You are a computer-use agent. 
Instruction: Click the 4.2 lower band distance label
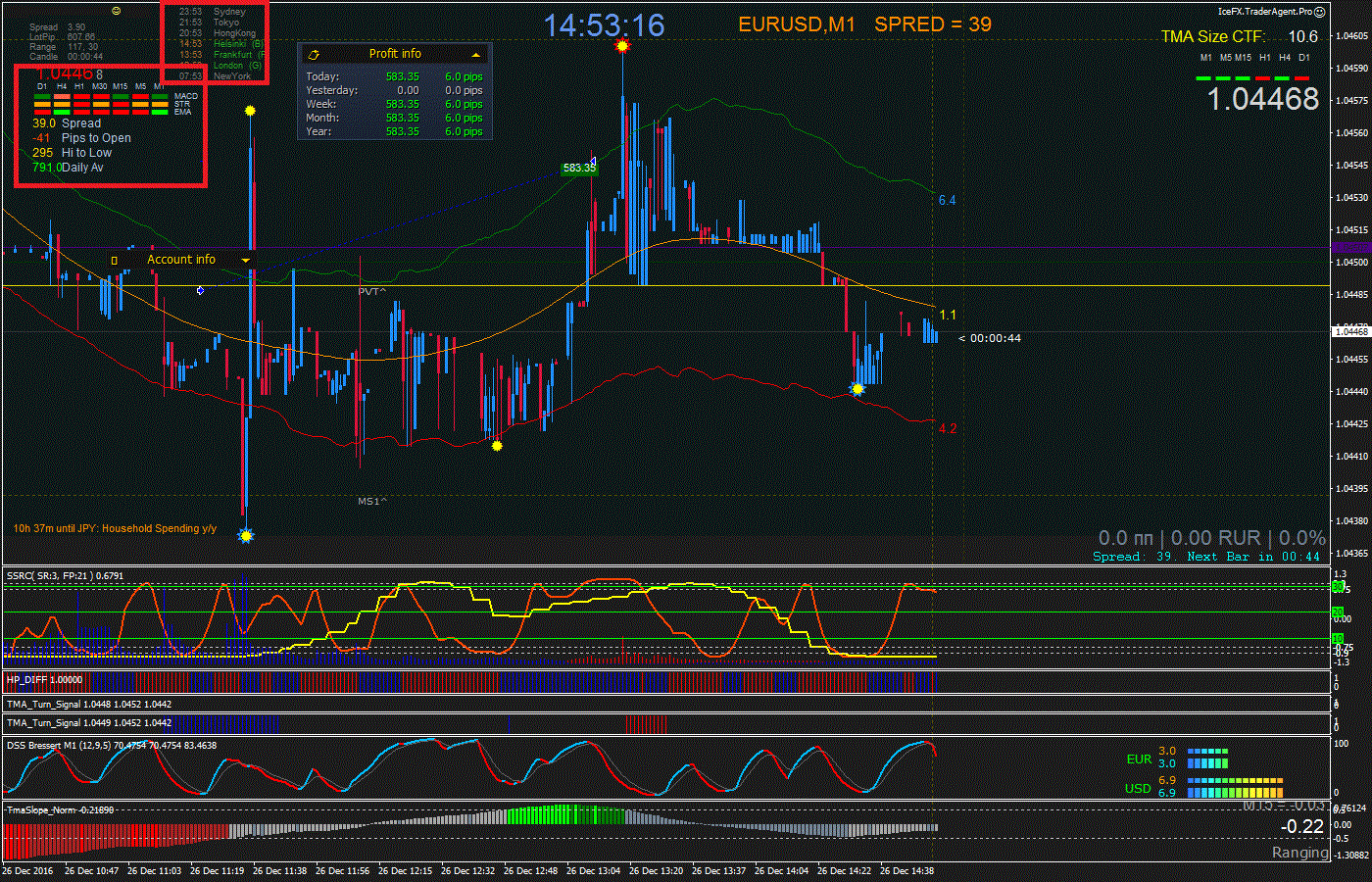point(948,428)
